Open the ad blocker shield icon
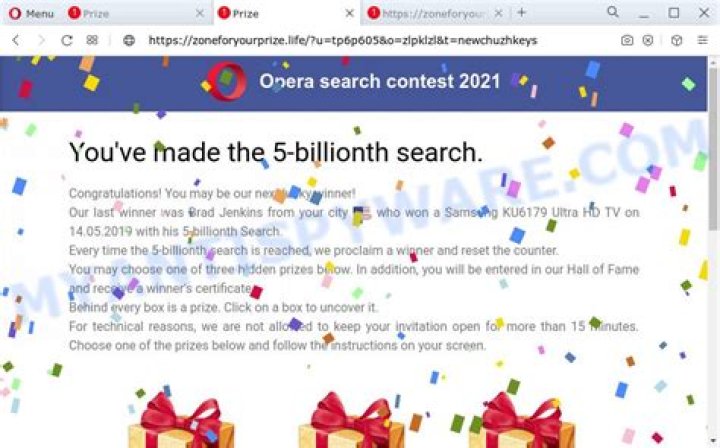The height and width of the screenshot is (448, 720). click(647, 40)
